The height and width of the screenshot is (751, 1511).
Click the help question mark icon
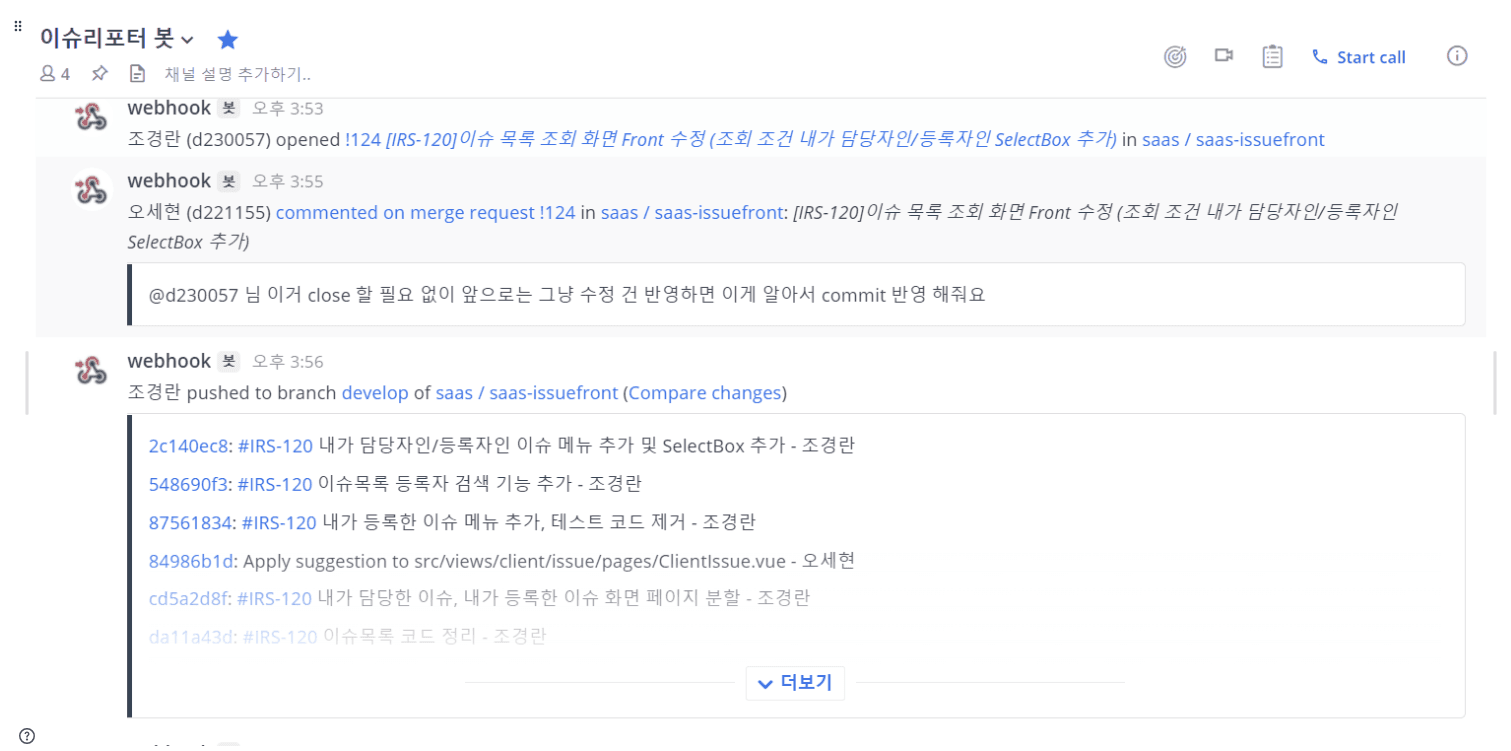pyautogui.click(x=27, y=736)
